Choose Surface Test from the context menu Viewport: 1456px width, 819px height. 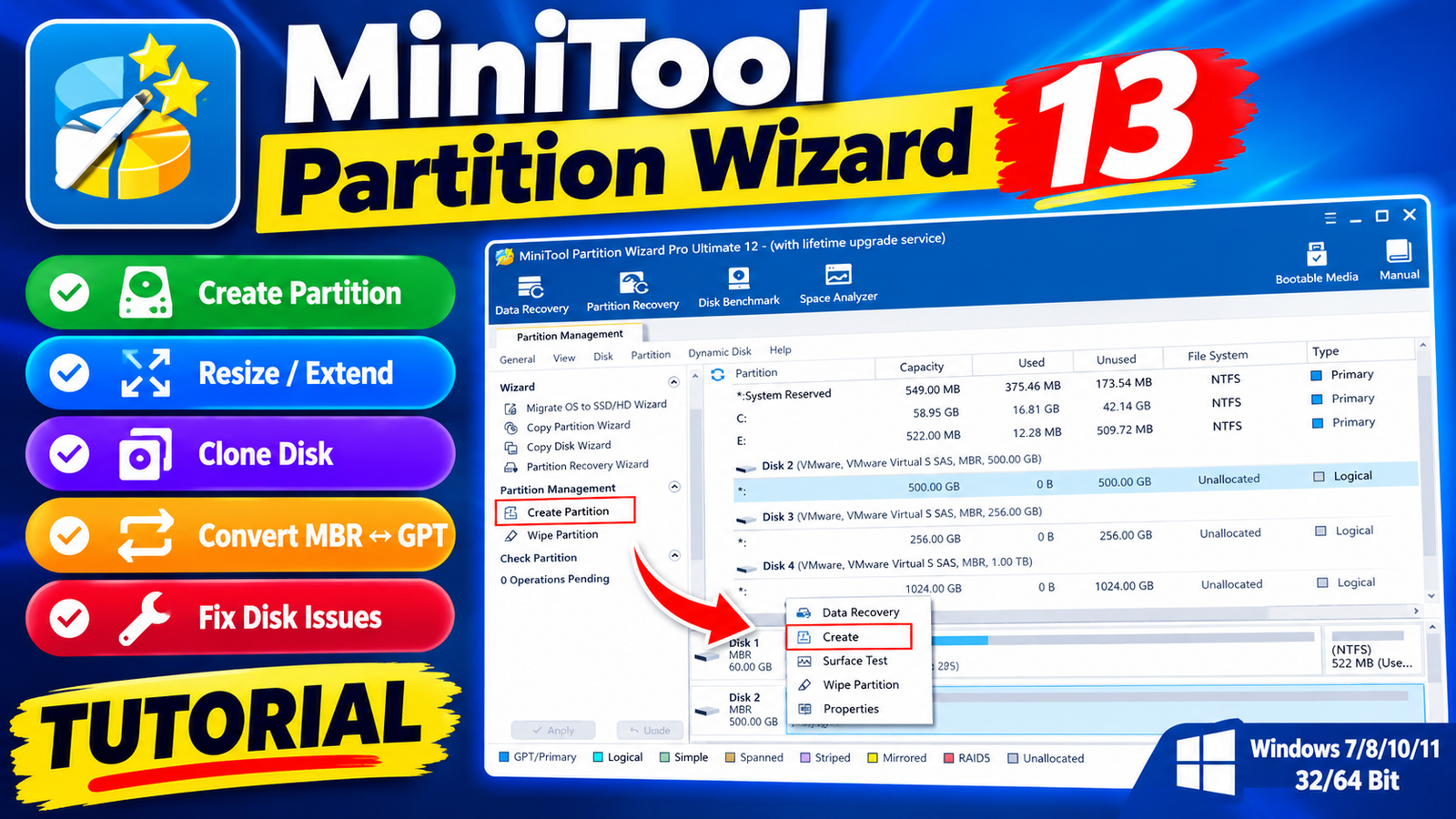click(x=859, y=661)
